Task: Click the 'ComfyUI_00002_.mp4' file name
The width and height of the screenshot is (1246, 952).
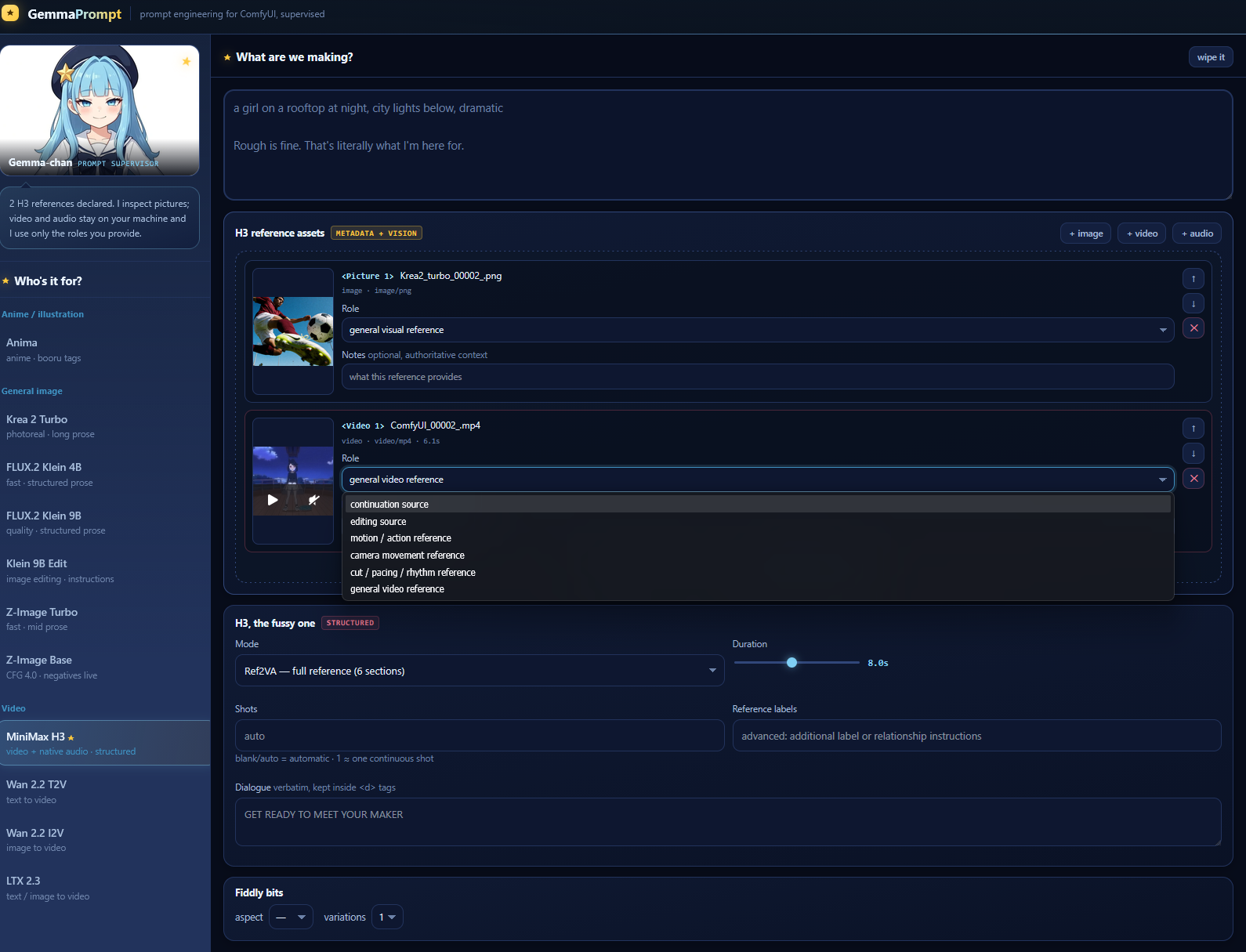Action: click(x=435, y=425)
